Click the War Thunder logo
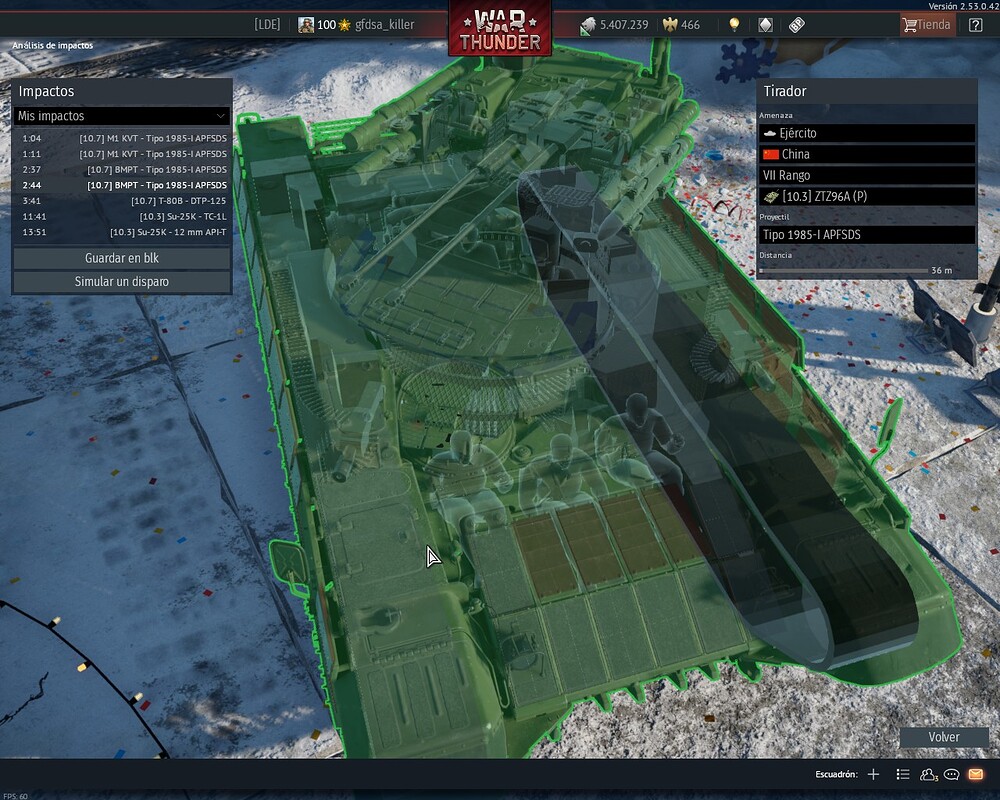The image size is (1000, 800). click(500, 29)
